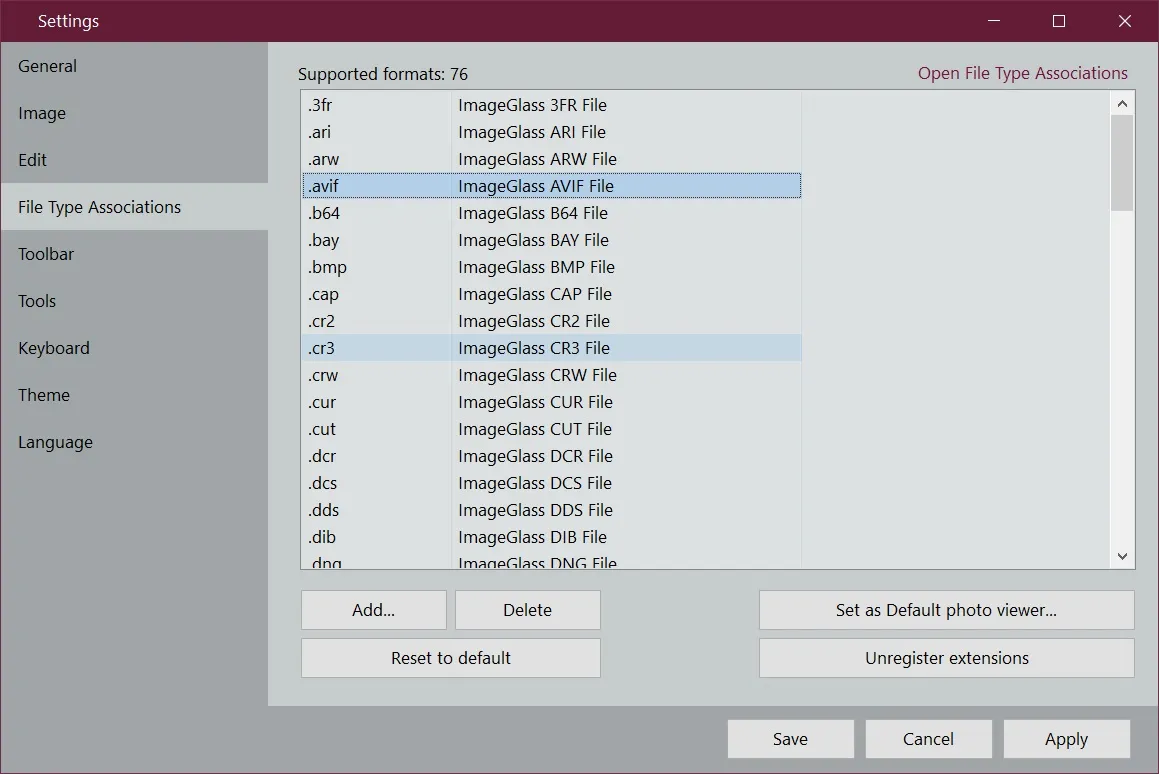Screen dimensions: 1159x774
Task: Select the .dcr extension row
Action: 551,456
